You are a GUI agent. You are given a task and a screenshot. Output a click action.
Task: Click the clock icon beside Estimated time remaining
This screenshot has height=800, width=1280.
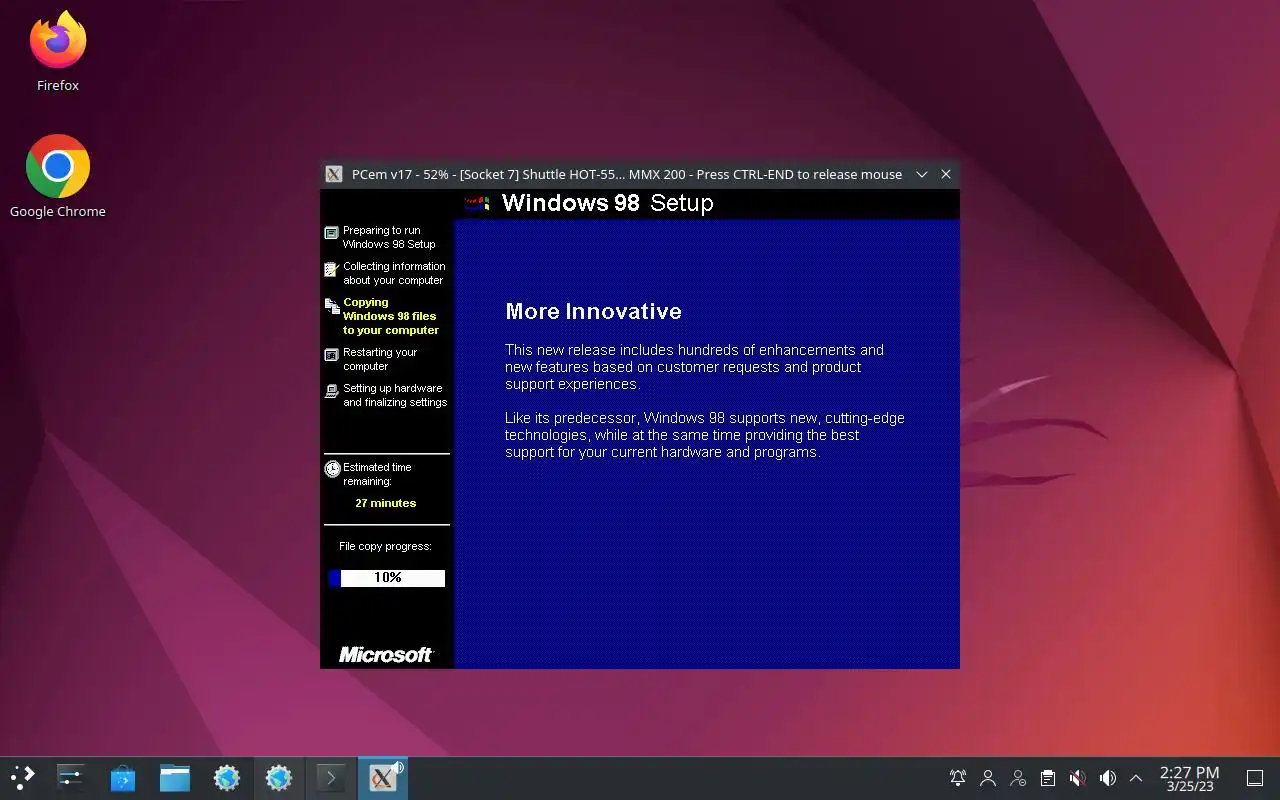point(332,469)
